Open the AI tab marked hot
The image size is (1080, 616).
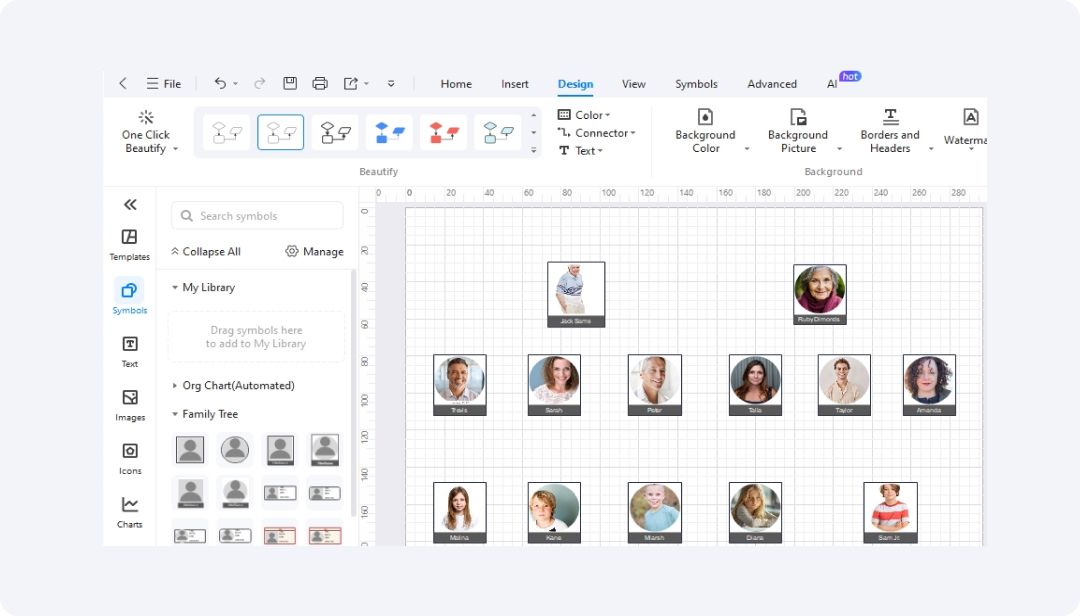point(832,84)
